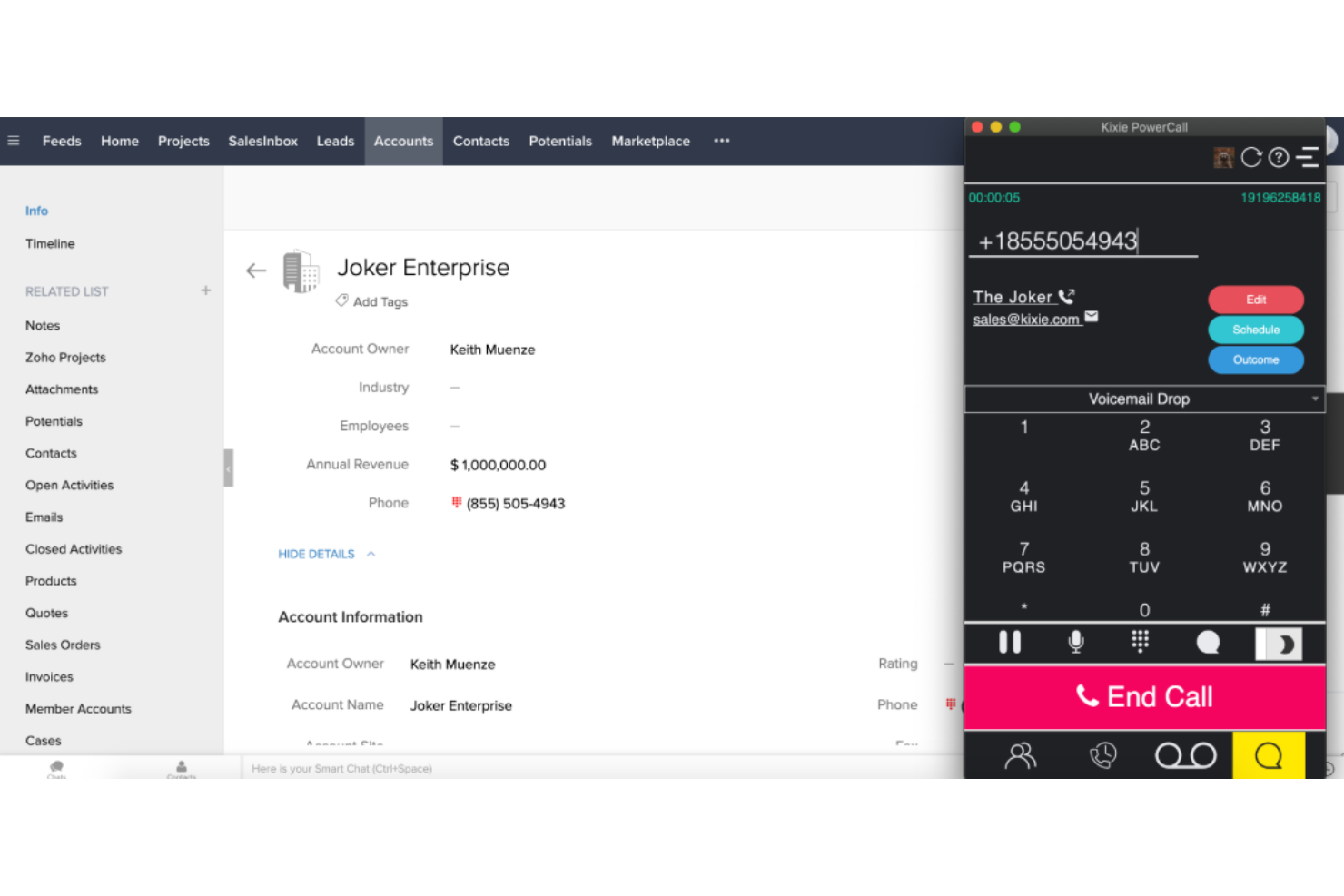
Task: Go back using the arrow beside Joker Enterprise
Action: [256, 271]
